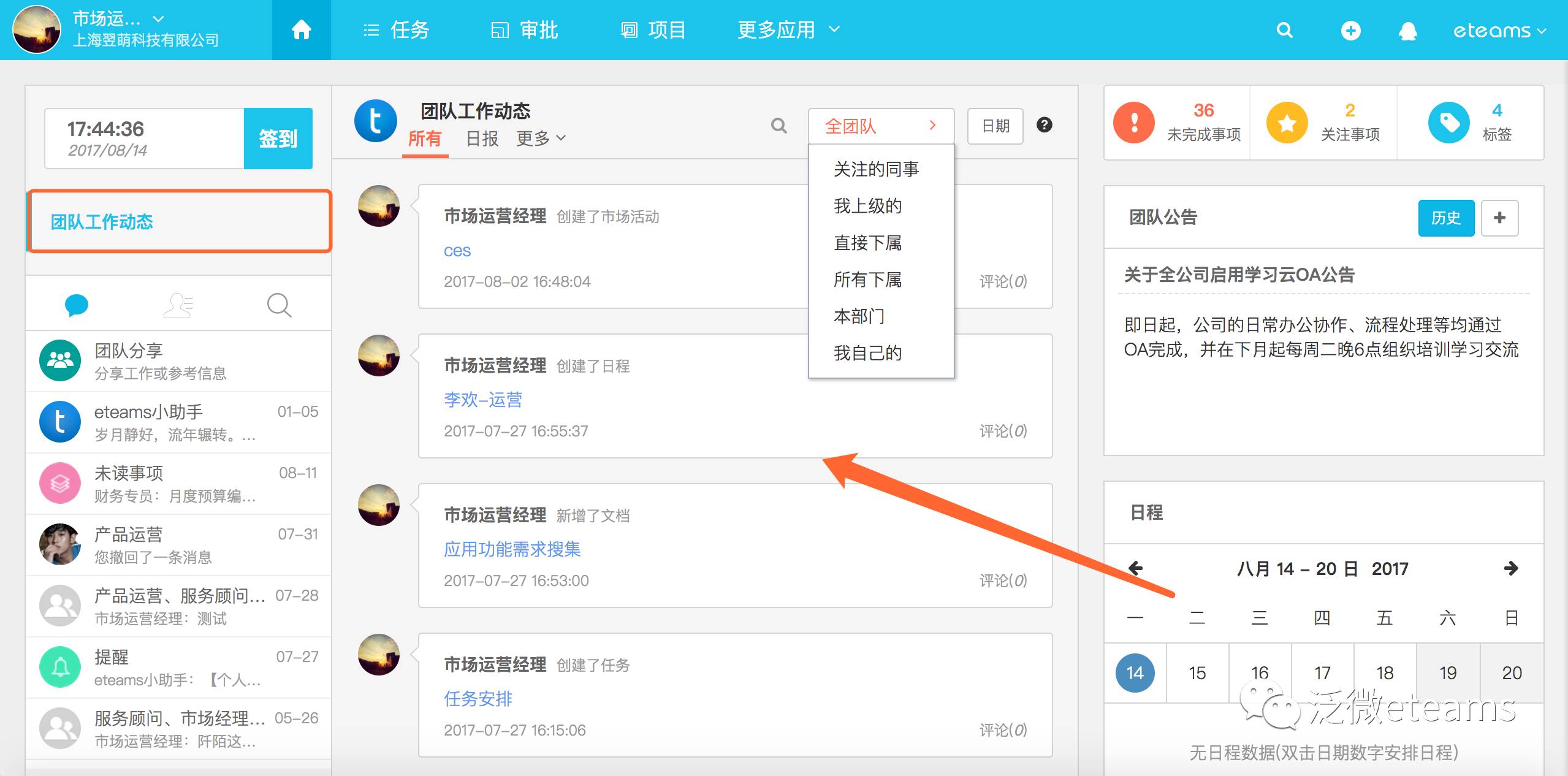
Task: Add a new team announcement with plus button
Action: 1499,218
